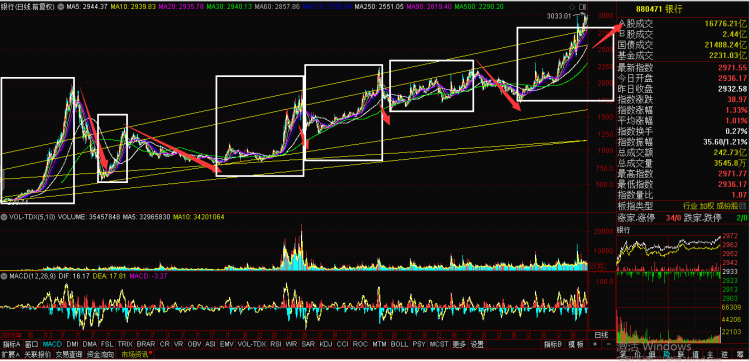Select the 笔 tab at panel bottom
The height and width of the screenshot is (361, 750).
(x=623, y=354)
